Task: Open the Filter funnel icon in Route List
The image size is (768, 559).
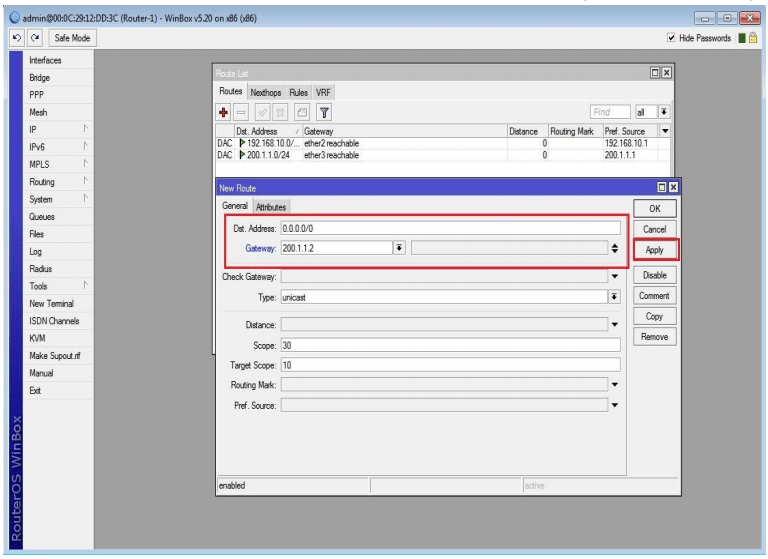Action: (325, 113)
